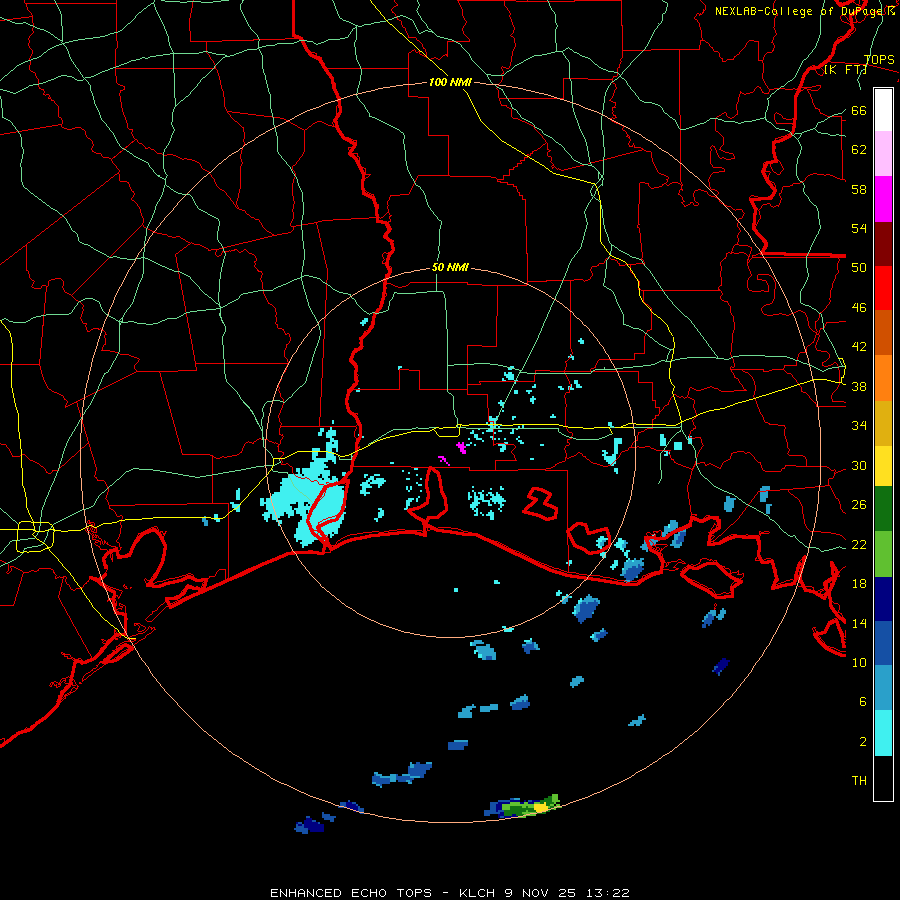Click the cyan legend swatch
This screenshot has width=900, height=900.
[883, 733]
